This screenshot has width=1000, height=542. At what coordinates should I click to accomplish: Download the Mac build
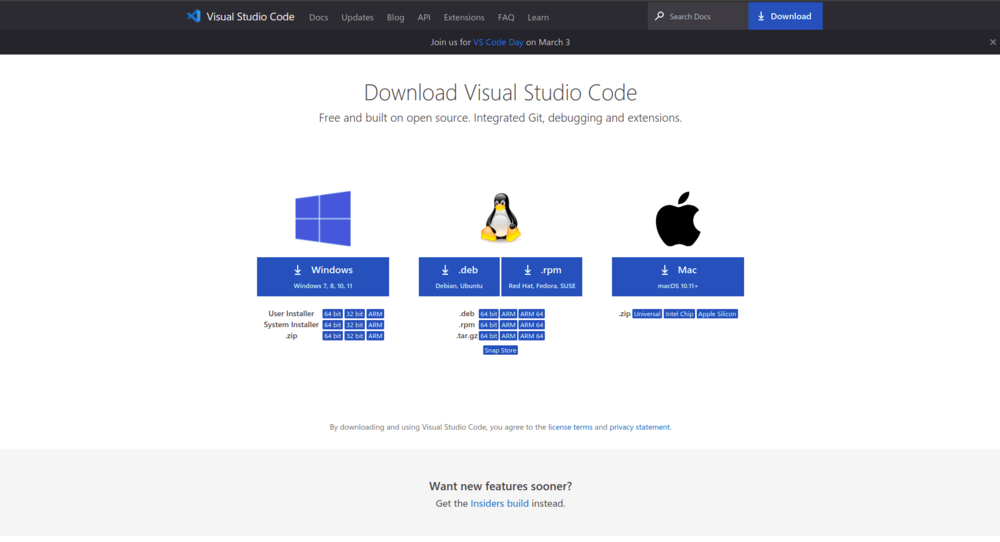[678, 277]
